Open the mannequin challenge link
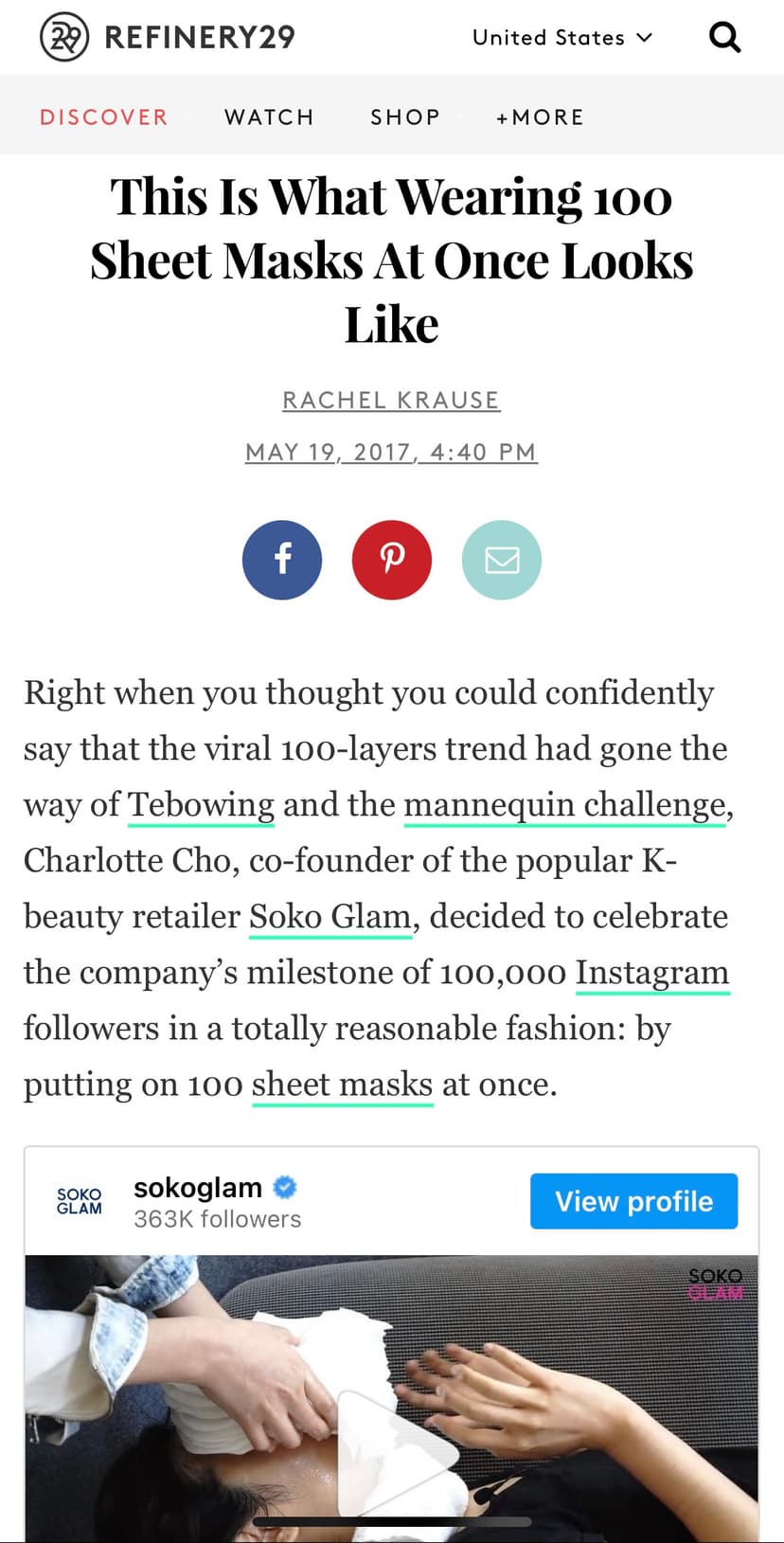The height and width of the screenshot is (1543, 784). (x=565, y=805)
